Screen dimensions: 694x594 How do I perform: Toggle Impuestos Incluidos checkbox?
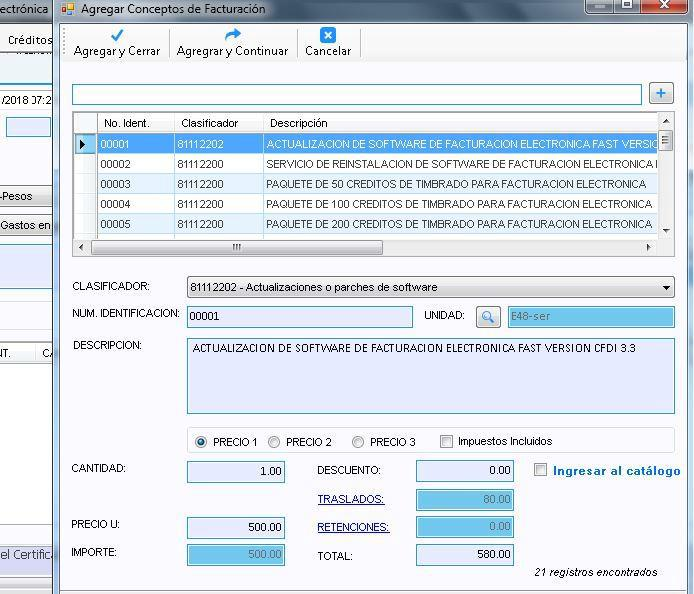[x=446, y=441]
